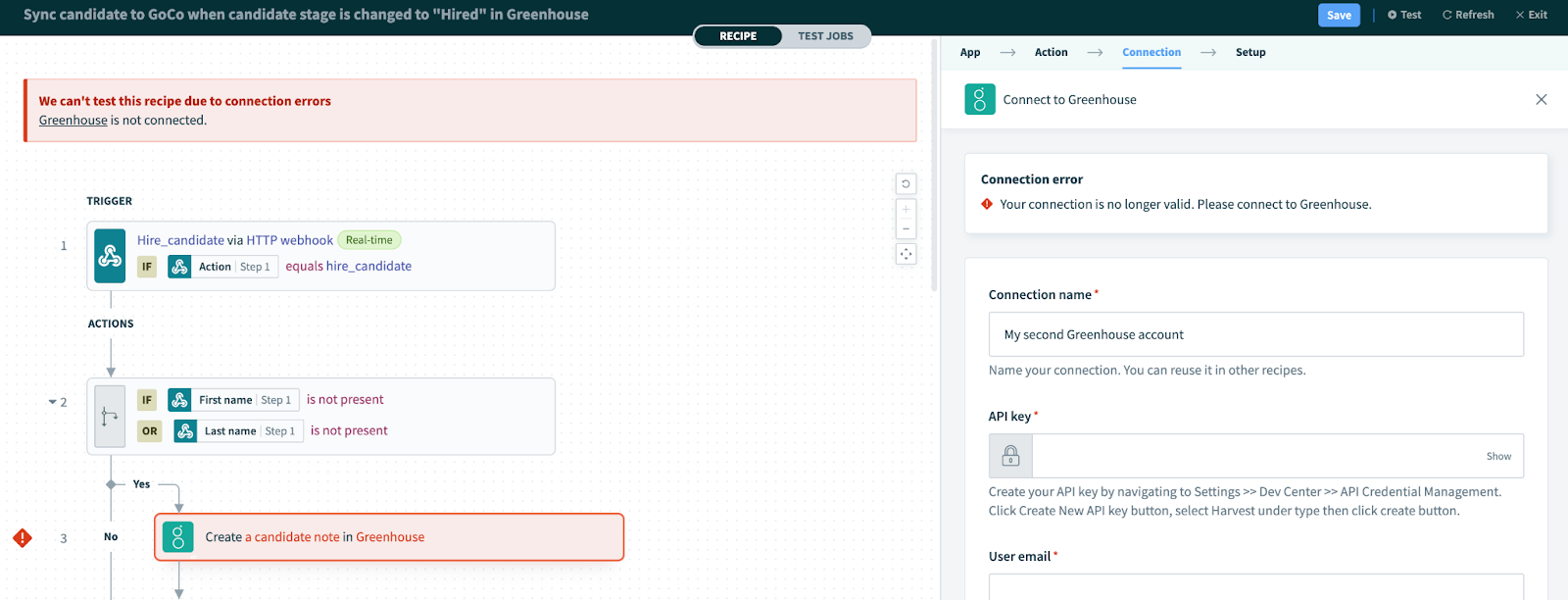Click the webhook trigger icon in step 1

(x=110, y=256)
